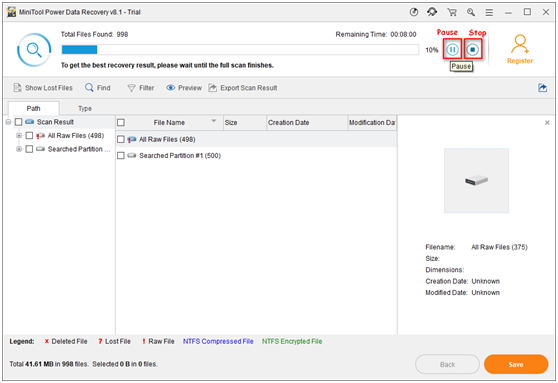Tick the Scan Result tree checkbox
This screenshot has height=383, width=558.
[x=19, y=122]
